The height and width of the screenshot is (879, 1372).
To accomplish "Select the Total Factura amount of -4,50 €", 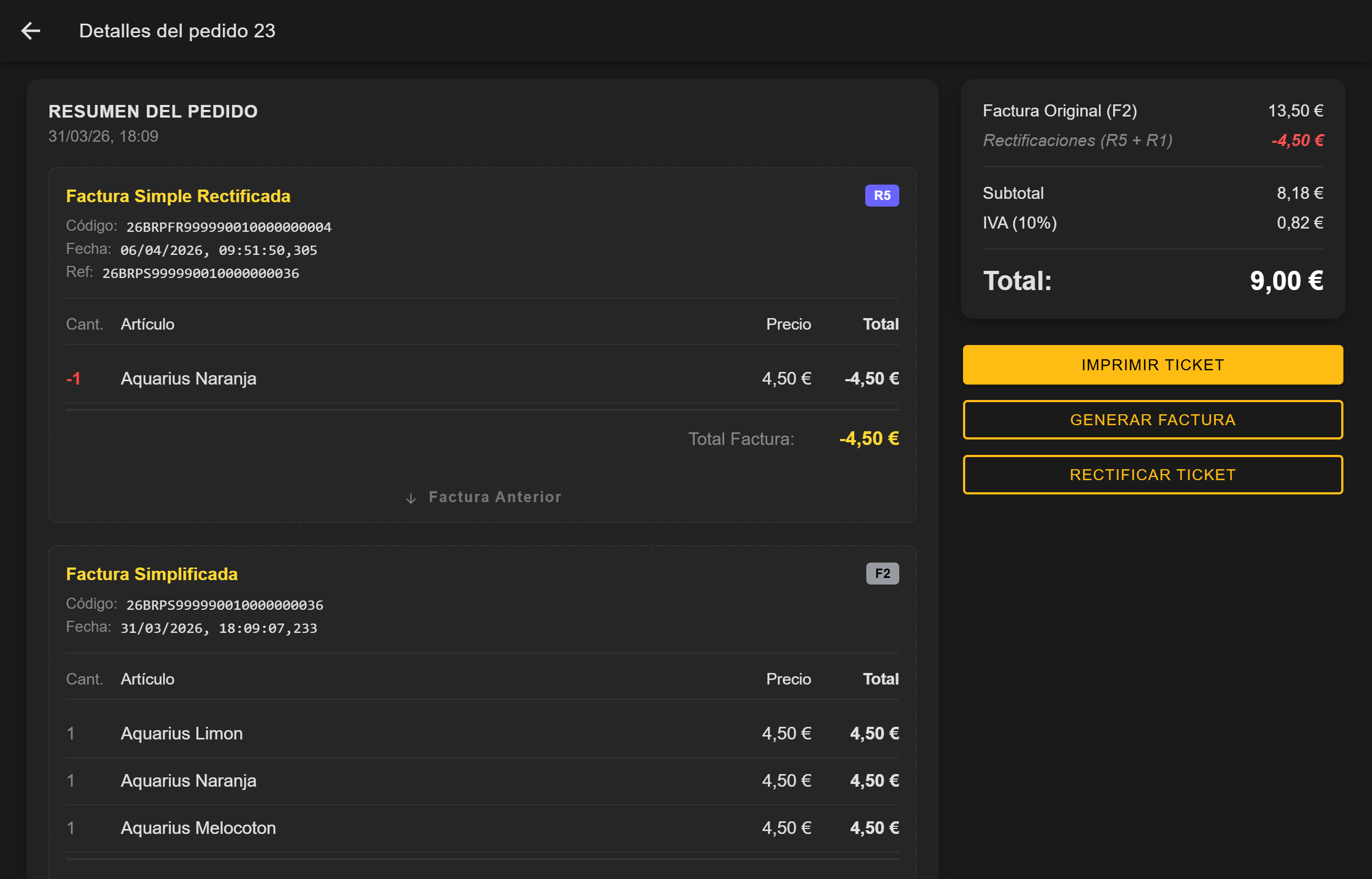I will (x=868, y=439).
